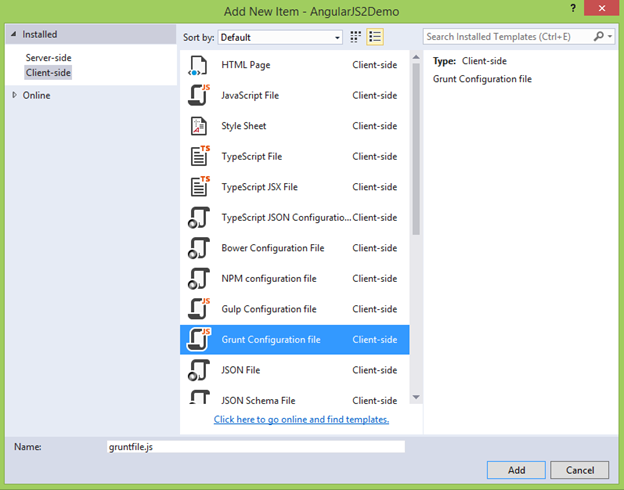Select the Client-side category
The image size is (624, 490).
[48, 73]
